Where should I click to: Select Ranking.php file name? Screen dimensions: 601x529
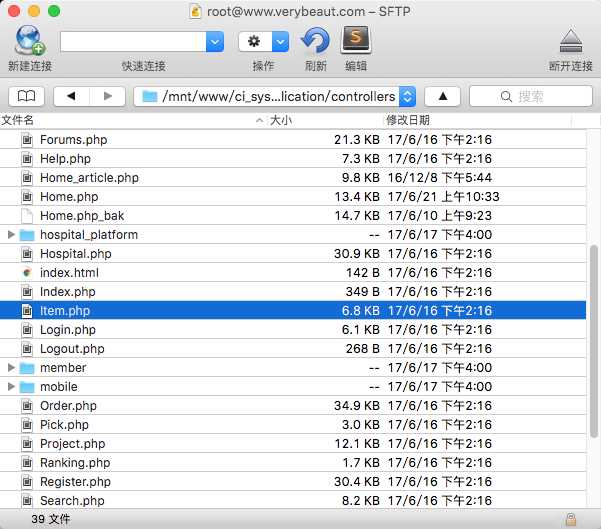coord(75,463)
